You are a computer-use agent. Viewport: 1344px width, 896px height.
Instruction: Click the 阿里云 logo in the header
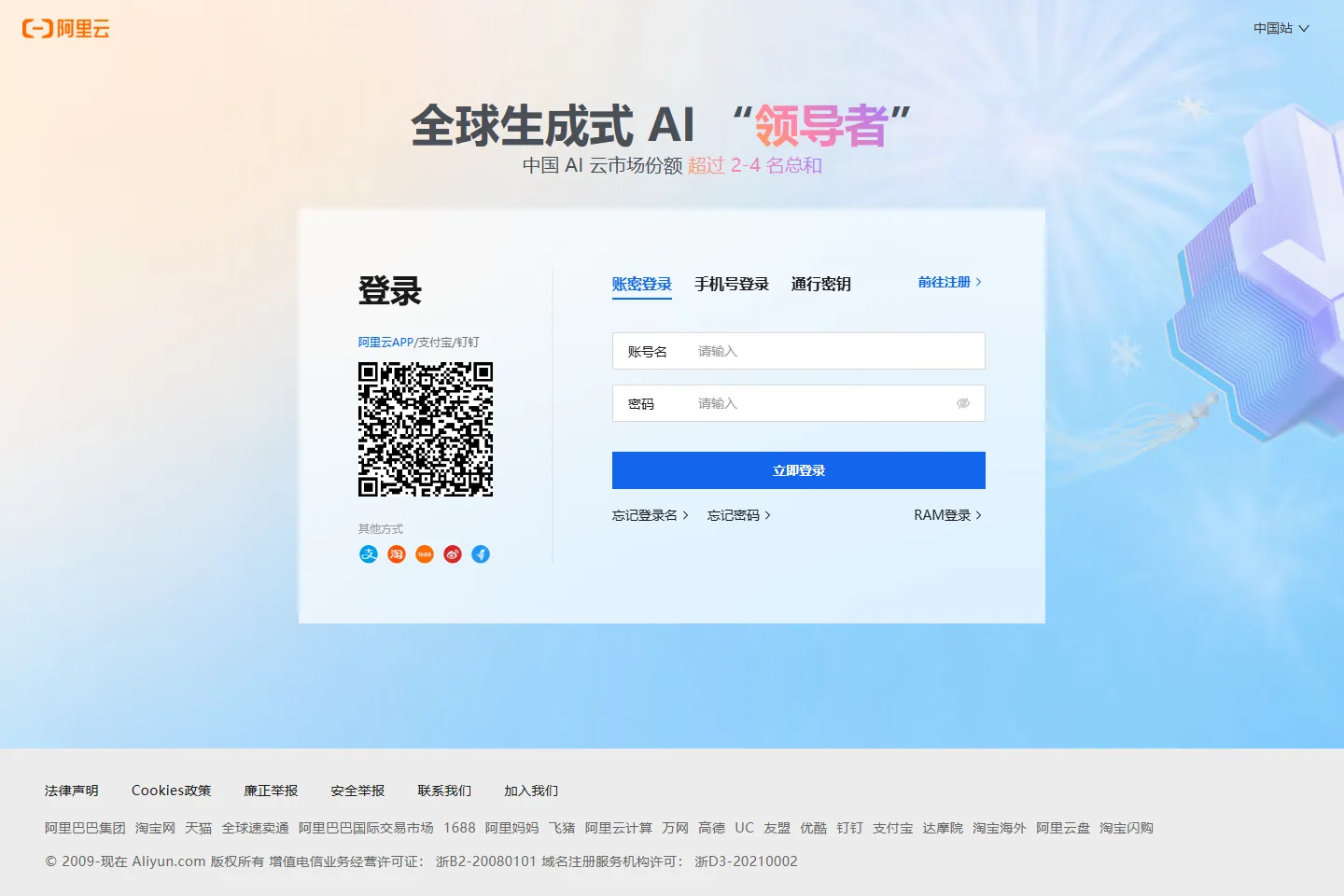tap(65, 29)
